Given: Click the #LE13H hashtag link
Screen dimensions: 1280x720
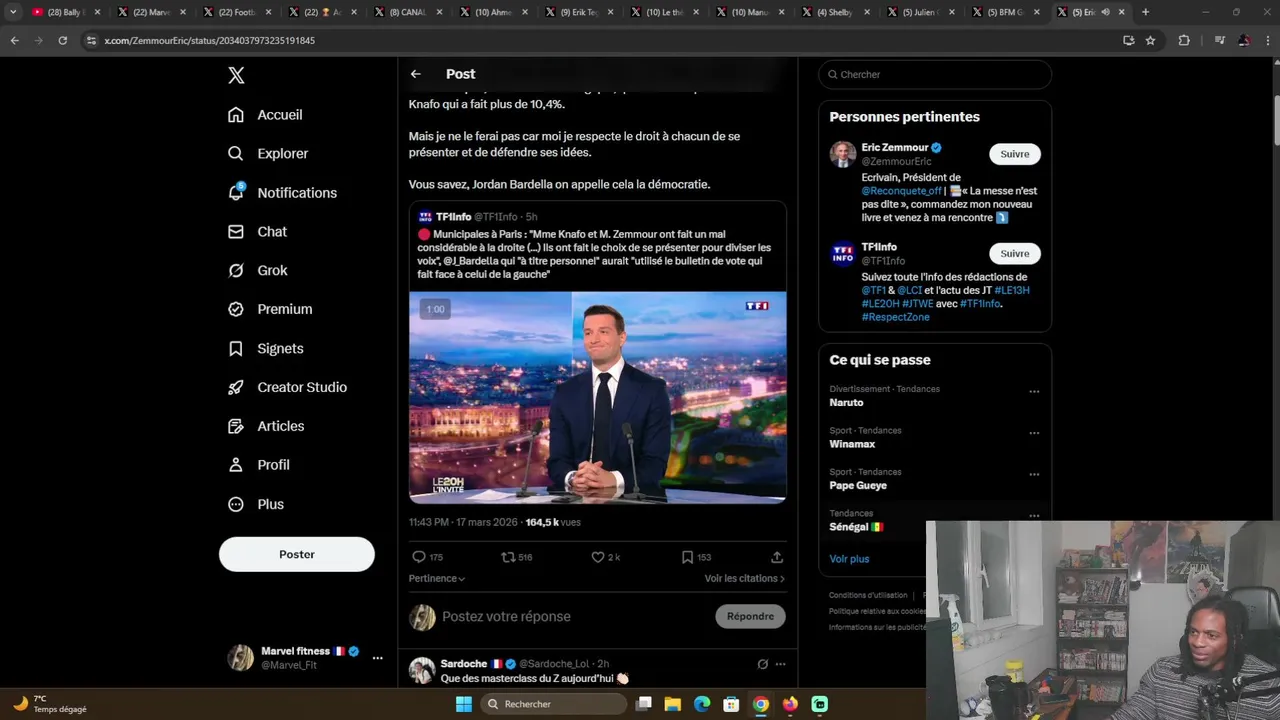Looking at the screenshot, I should (1012, 290).
